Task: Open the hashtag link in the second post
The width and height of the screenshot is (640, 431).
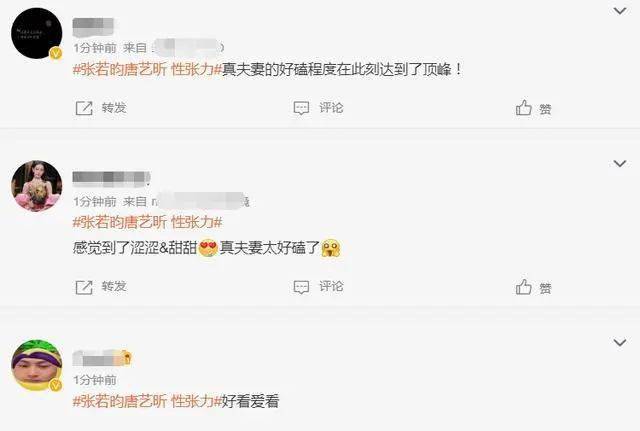Action: (147, 223)
